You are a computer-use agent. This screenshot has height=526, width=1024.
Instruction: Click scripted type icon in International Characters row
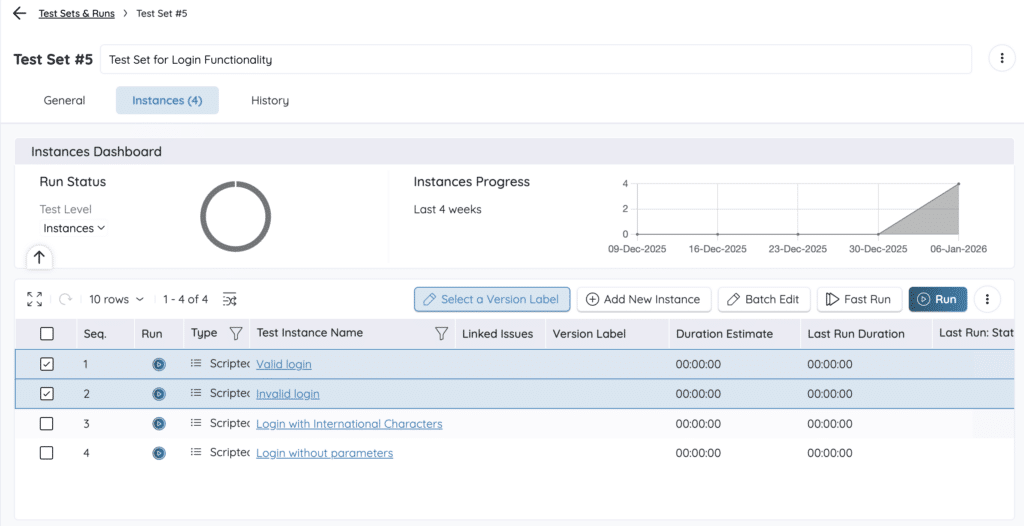pos(195,423)
